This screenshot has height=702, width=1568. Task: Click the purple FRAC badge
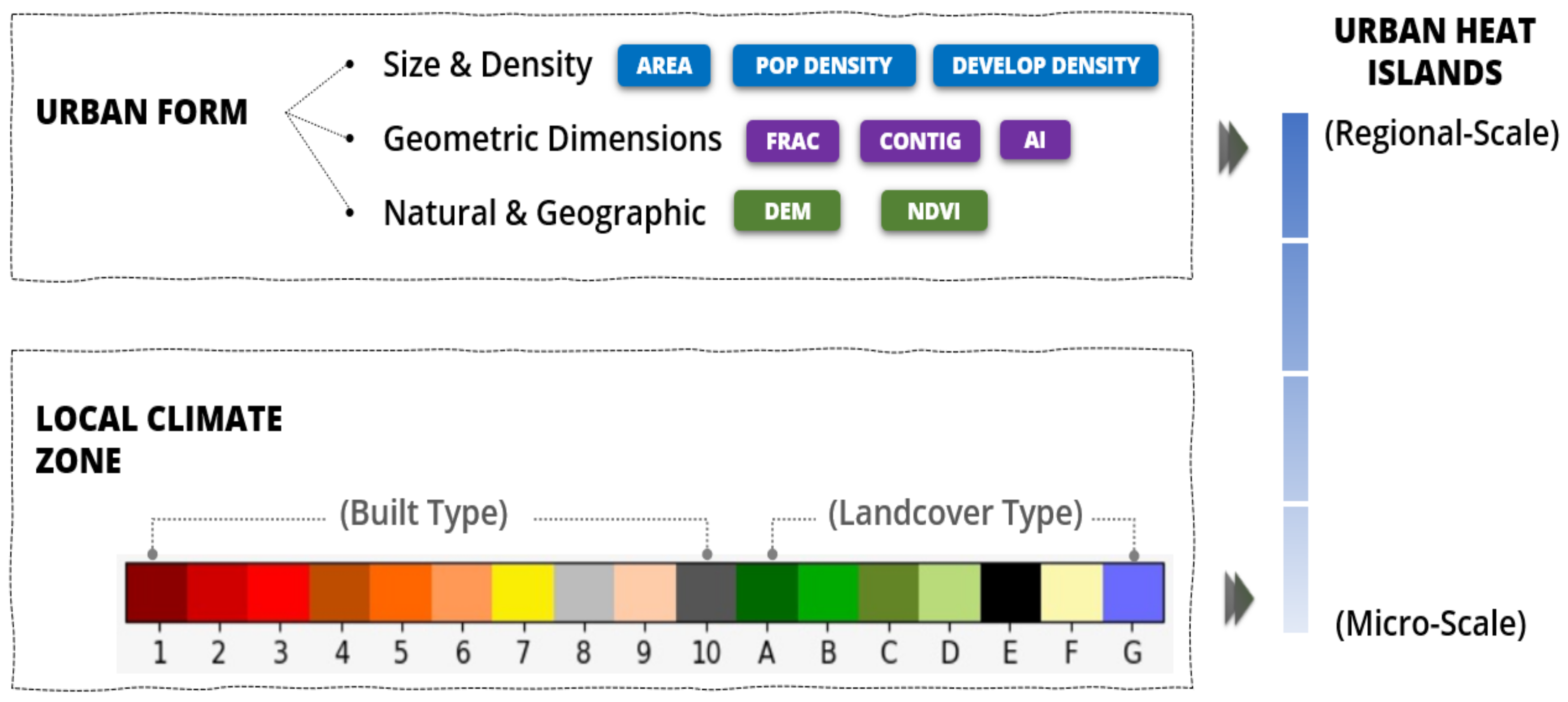tap(792, 140)
